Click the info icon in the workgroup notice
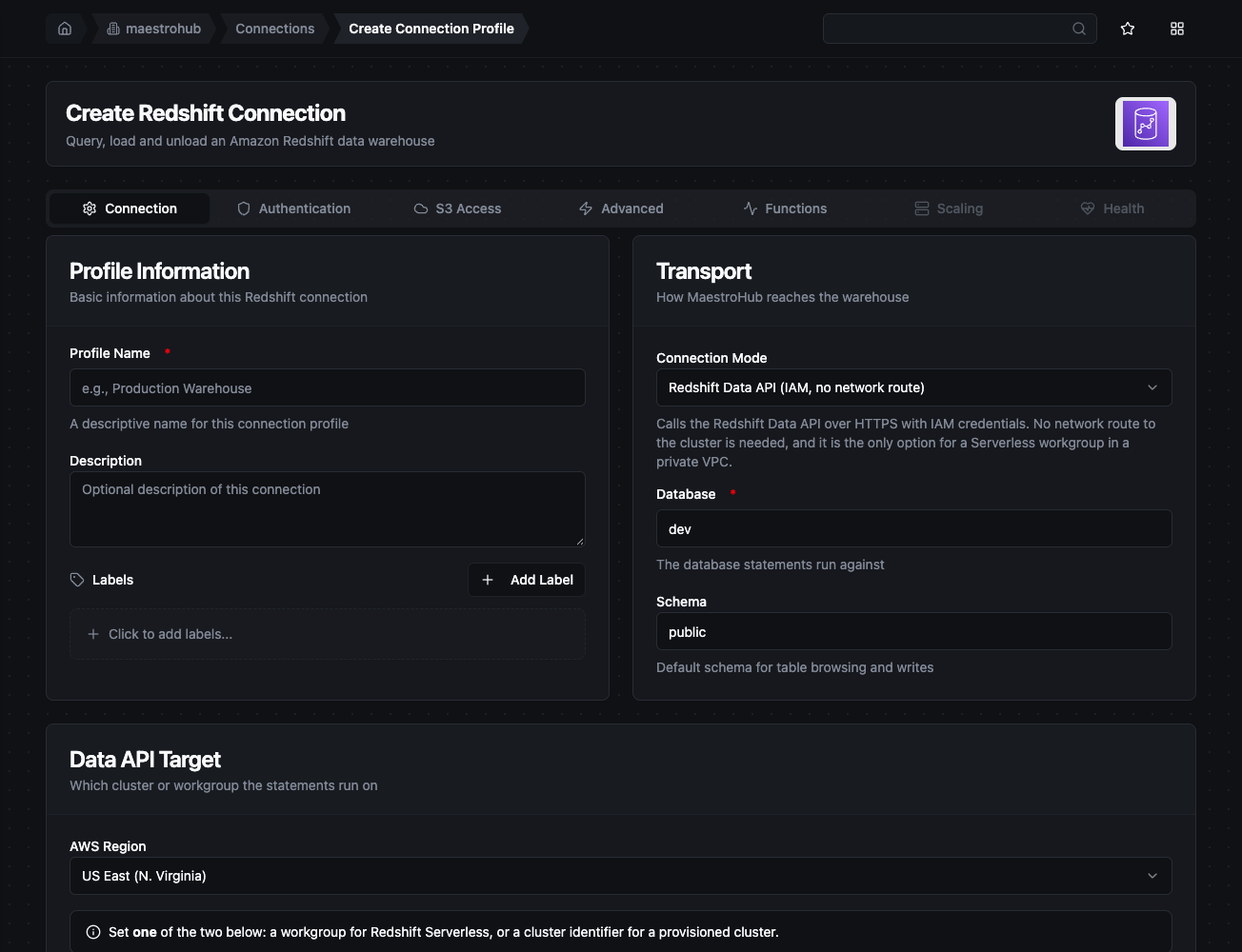 93,932
